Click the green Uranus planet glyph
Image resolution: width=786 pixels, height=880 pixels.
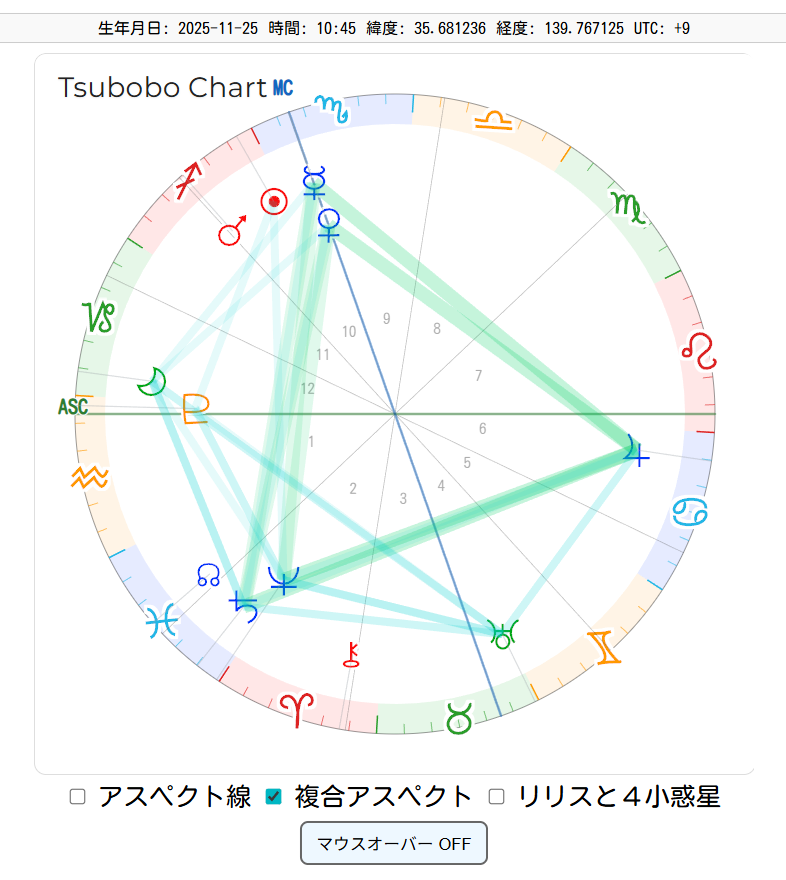[503, 632]
